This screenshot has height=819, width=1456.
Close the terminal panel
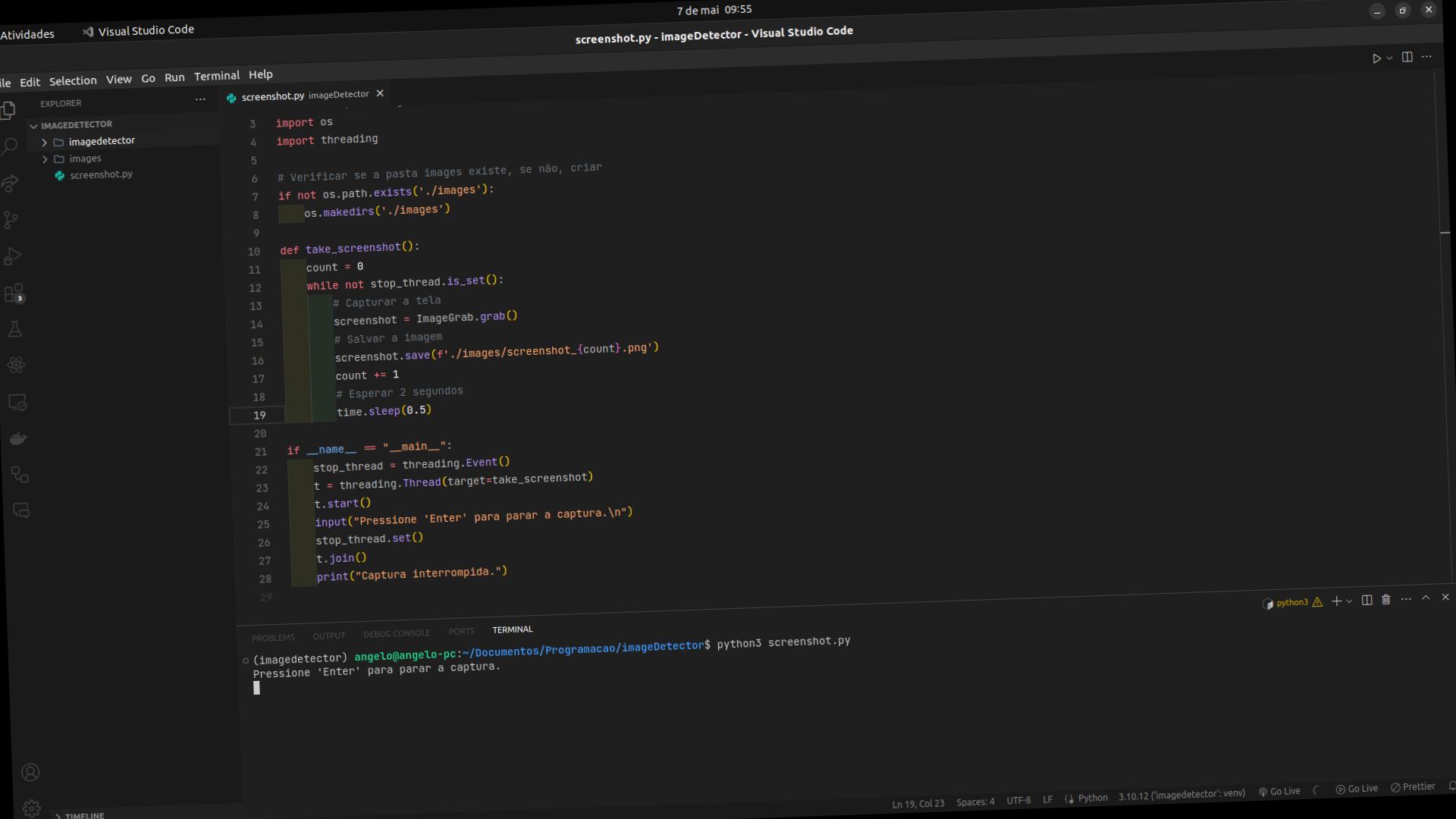coord(1445,598)
